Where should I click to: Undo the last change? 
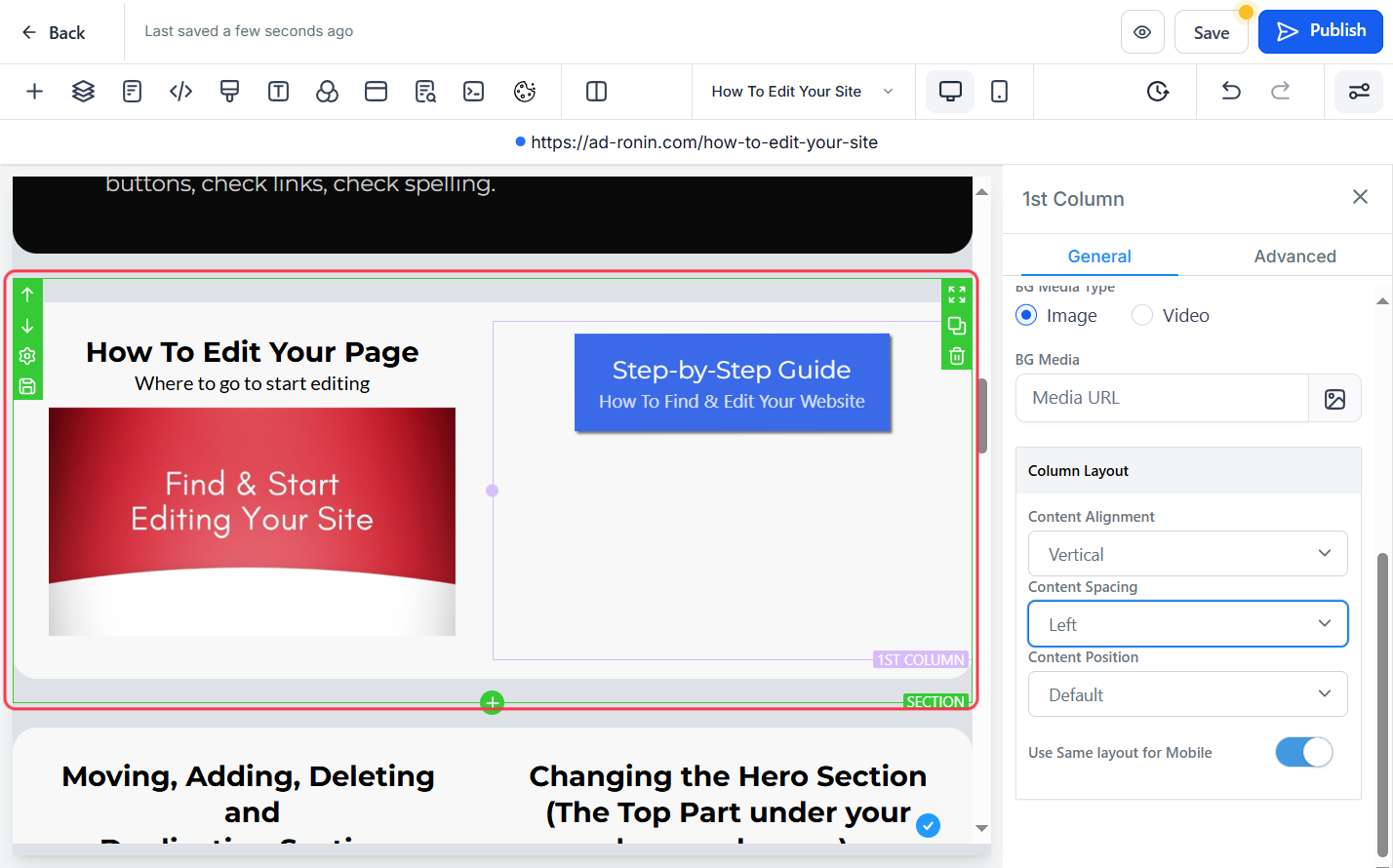point(1231,92)
